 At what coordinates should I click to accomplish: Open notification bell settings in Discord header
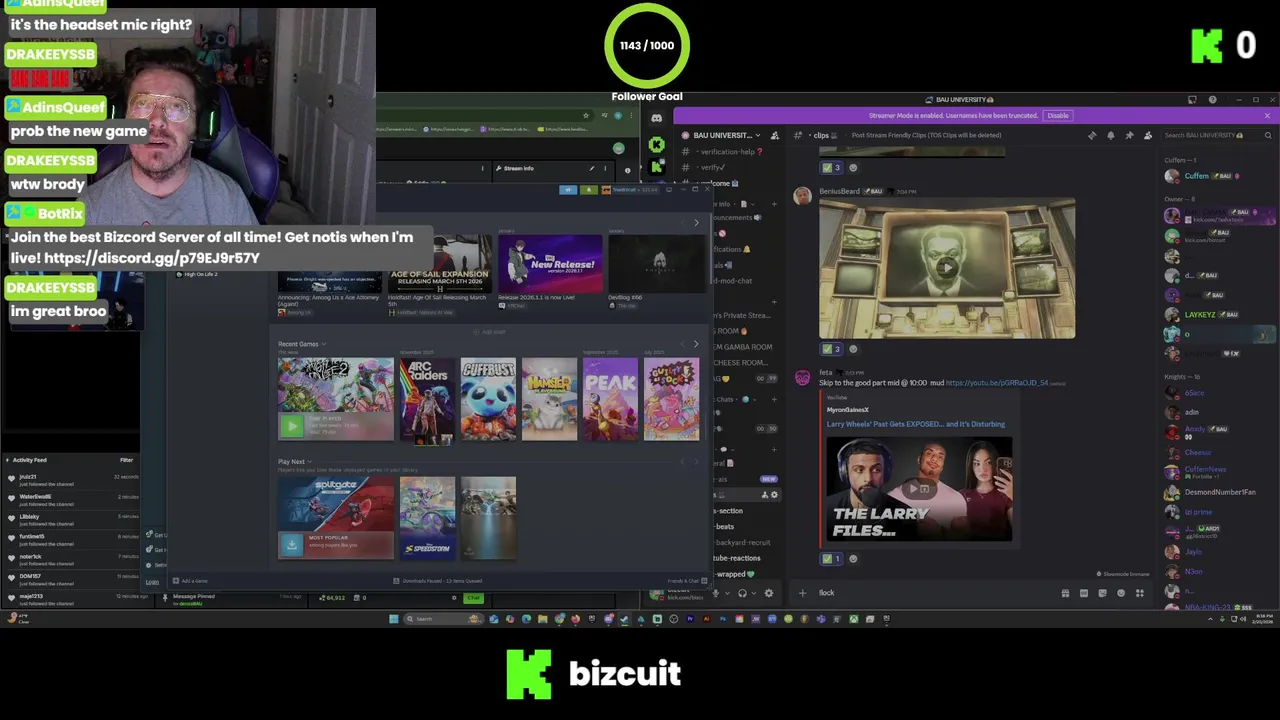click(1111, 135)
